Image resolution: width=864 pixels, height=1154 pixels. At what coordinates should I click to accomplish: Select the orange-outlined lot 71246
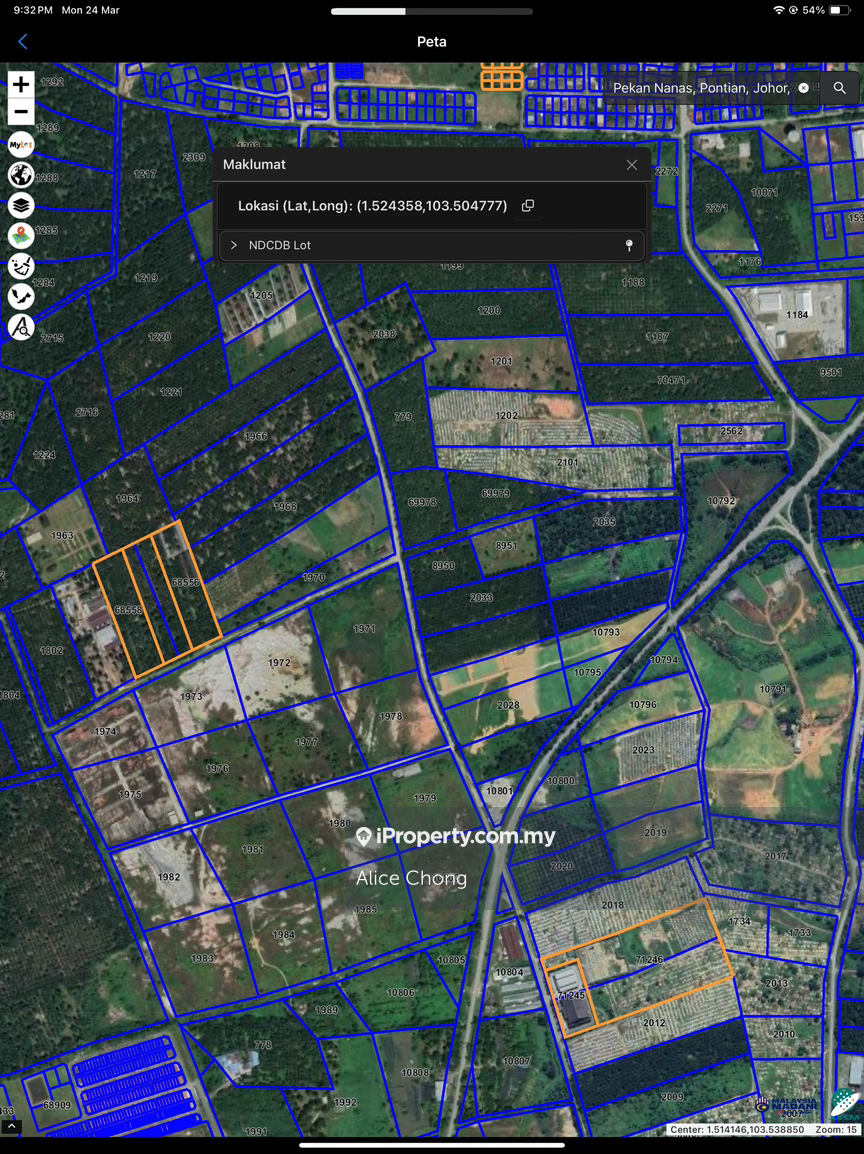click(x=650, y=959)
